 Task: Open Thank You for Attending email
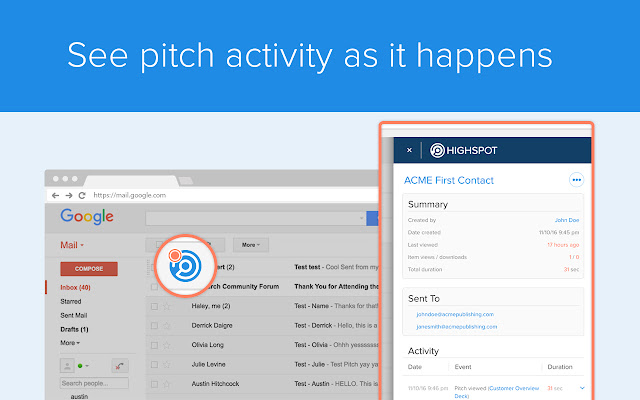point(336,287)
